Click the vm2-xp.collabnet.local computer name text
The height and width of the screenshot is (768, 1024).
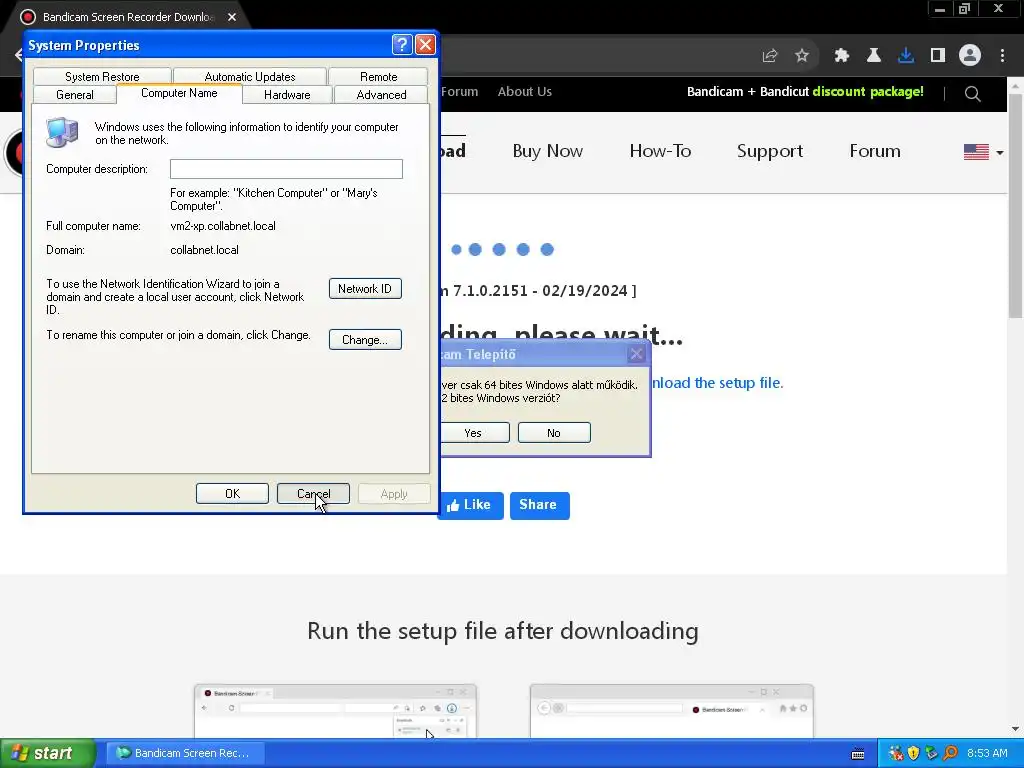[x=223, y=226]
